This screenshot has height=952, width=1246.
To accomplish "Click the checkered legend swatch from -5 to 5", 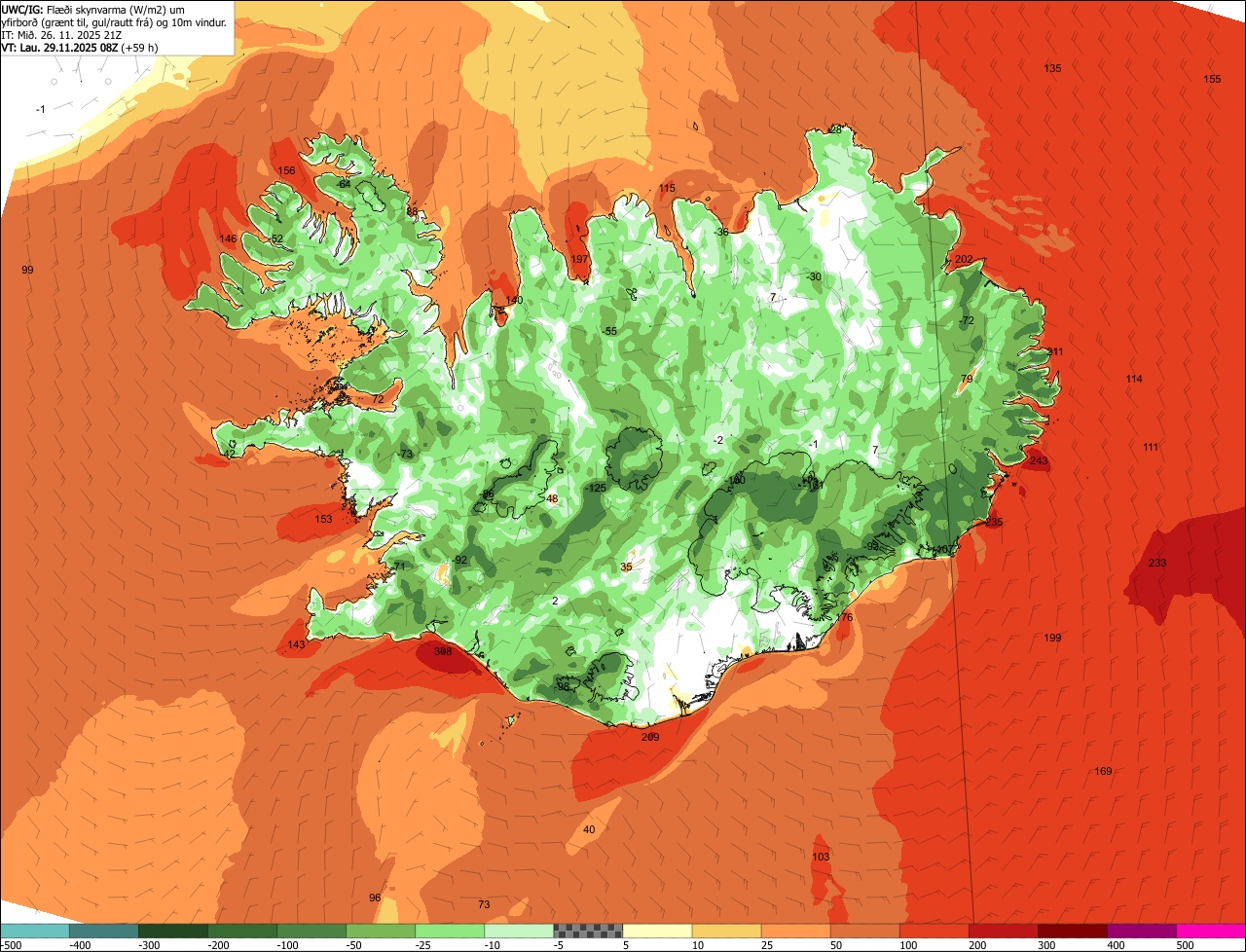I will (x=587, y=932).
